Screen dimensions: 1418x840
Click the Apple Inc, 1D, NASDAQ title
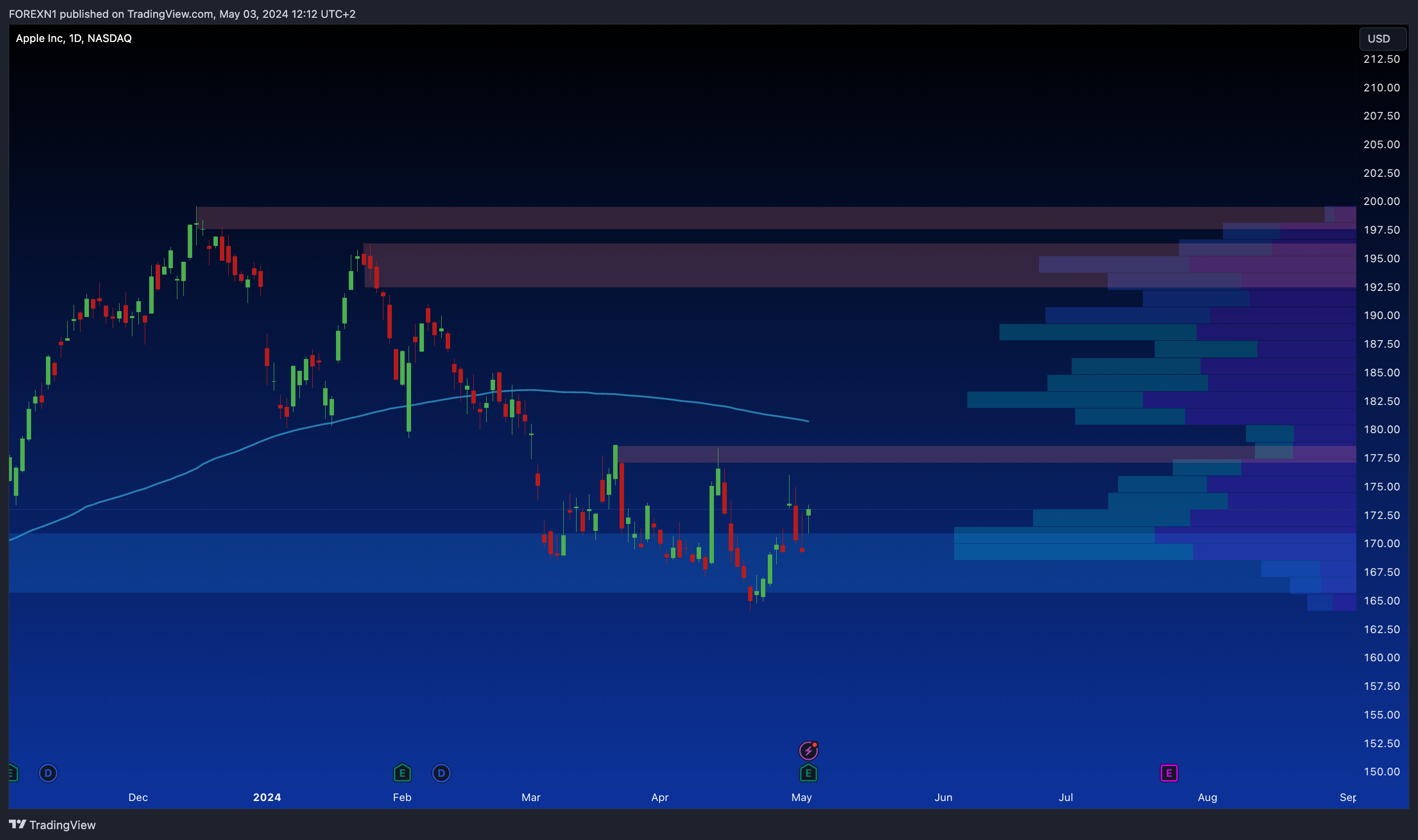pos(74,38)
